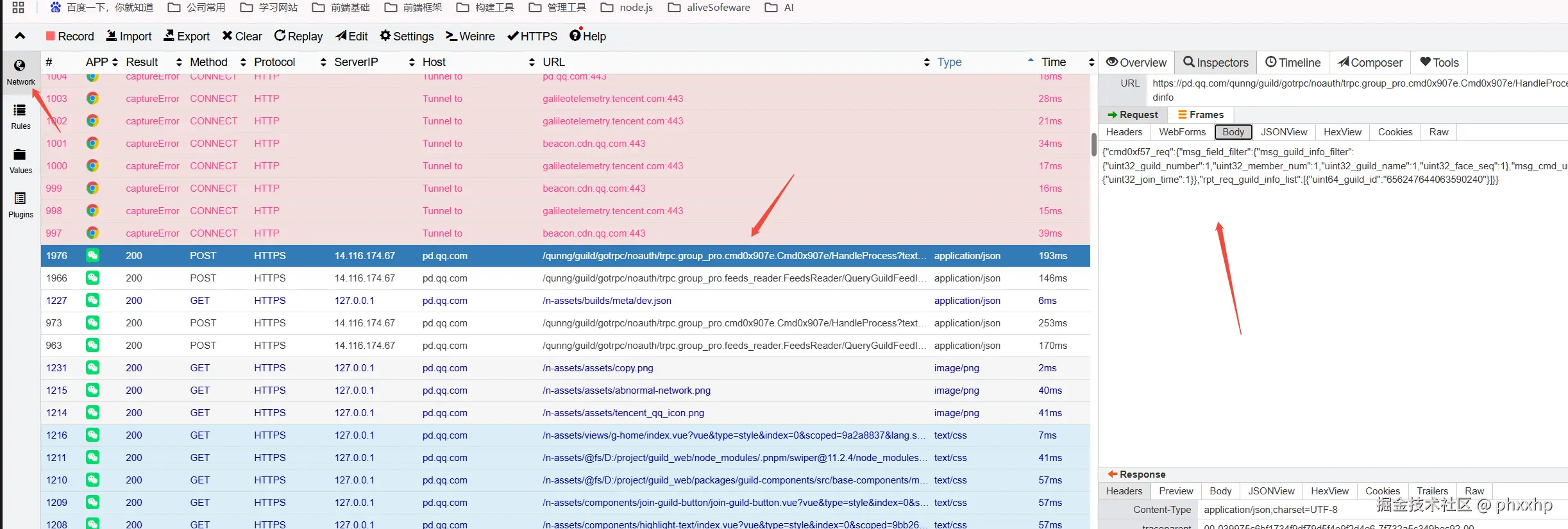The image size is (1568, 529).
Task: Show request Headers tab
Action: (1124, 132)
